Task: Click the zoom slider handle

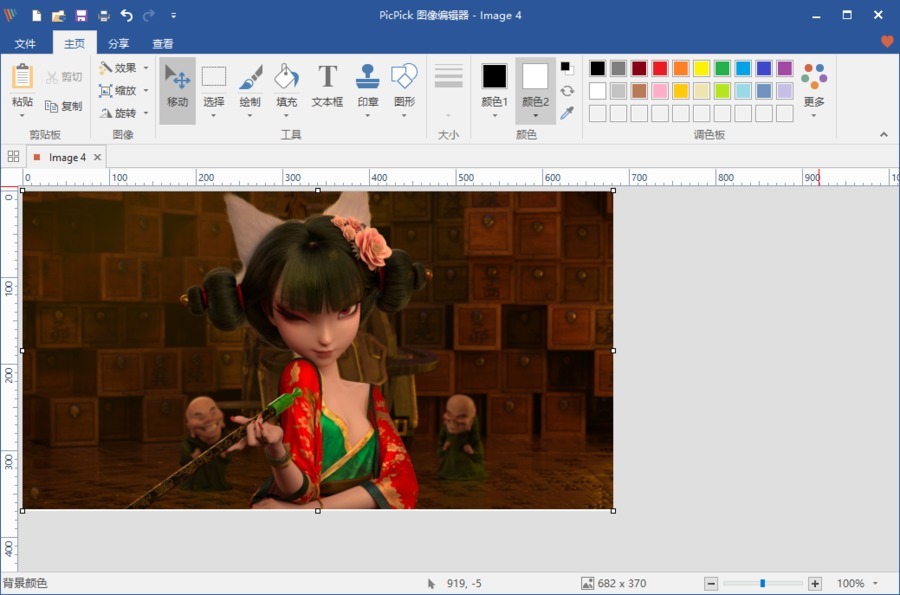Action: pos(762,583)
